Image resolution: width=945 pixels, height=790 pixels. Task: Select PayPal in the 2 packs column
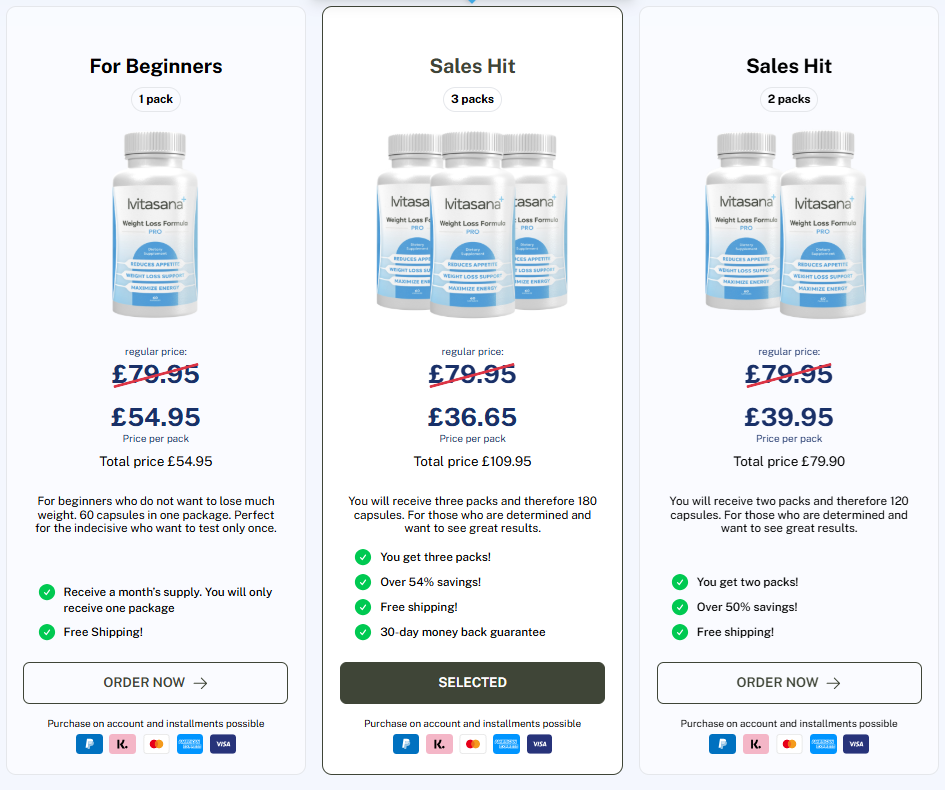[722, 744]
